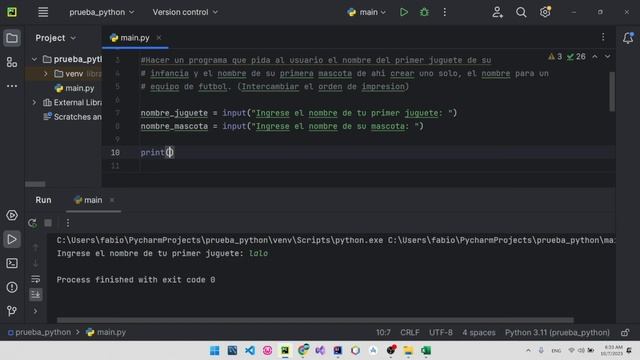This screenshot has height=360, width=640.
Task: Close main tab in Run panel
Action: (112, 200)
